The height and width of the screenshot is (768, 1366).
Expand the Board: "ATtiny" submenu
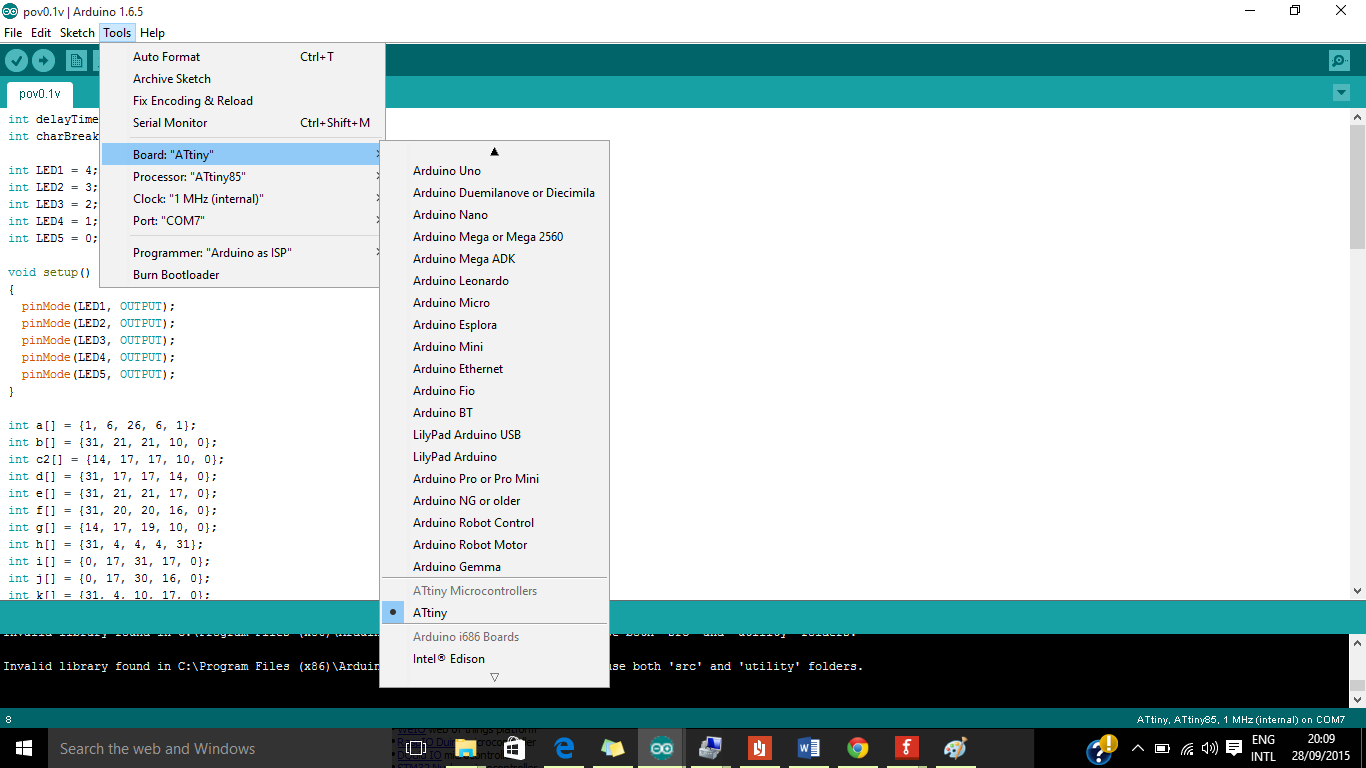(242, 154)
